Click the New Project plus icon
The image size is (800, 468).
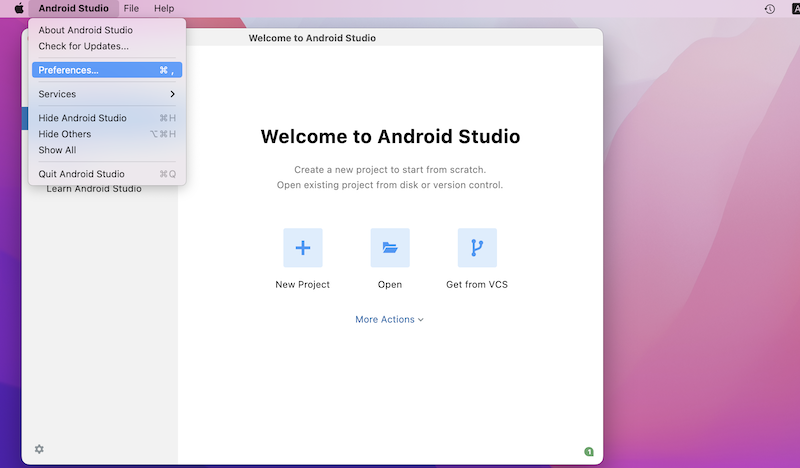pyautogui.click(x=302, y=248)
